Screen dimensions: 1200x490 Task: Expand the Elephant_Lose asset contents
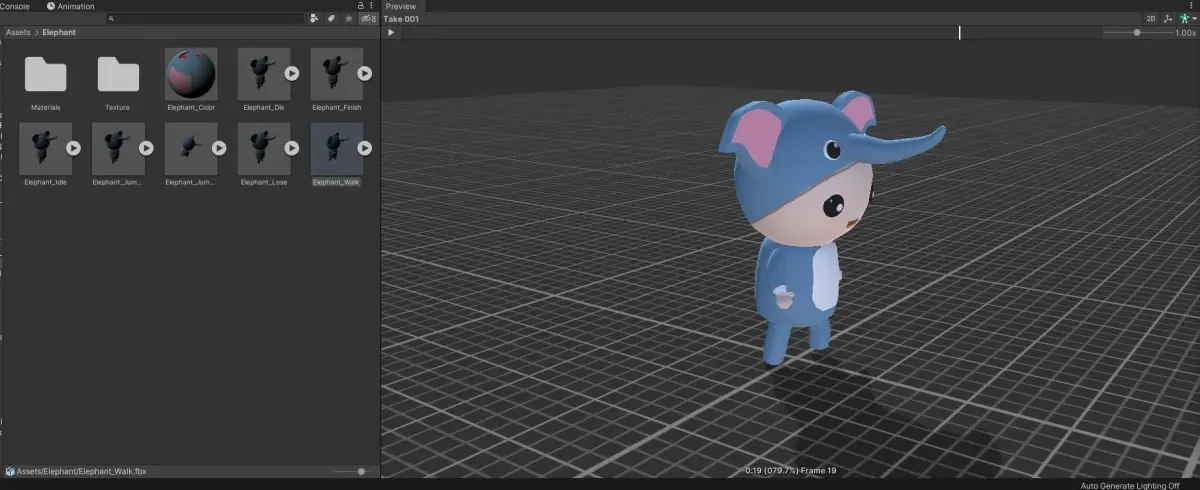pos(292,148)
